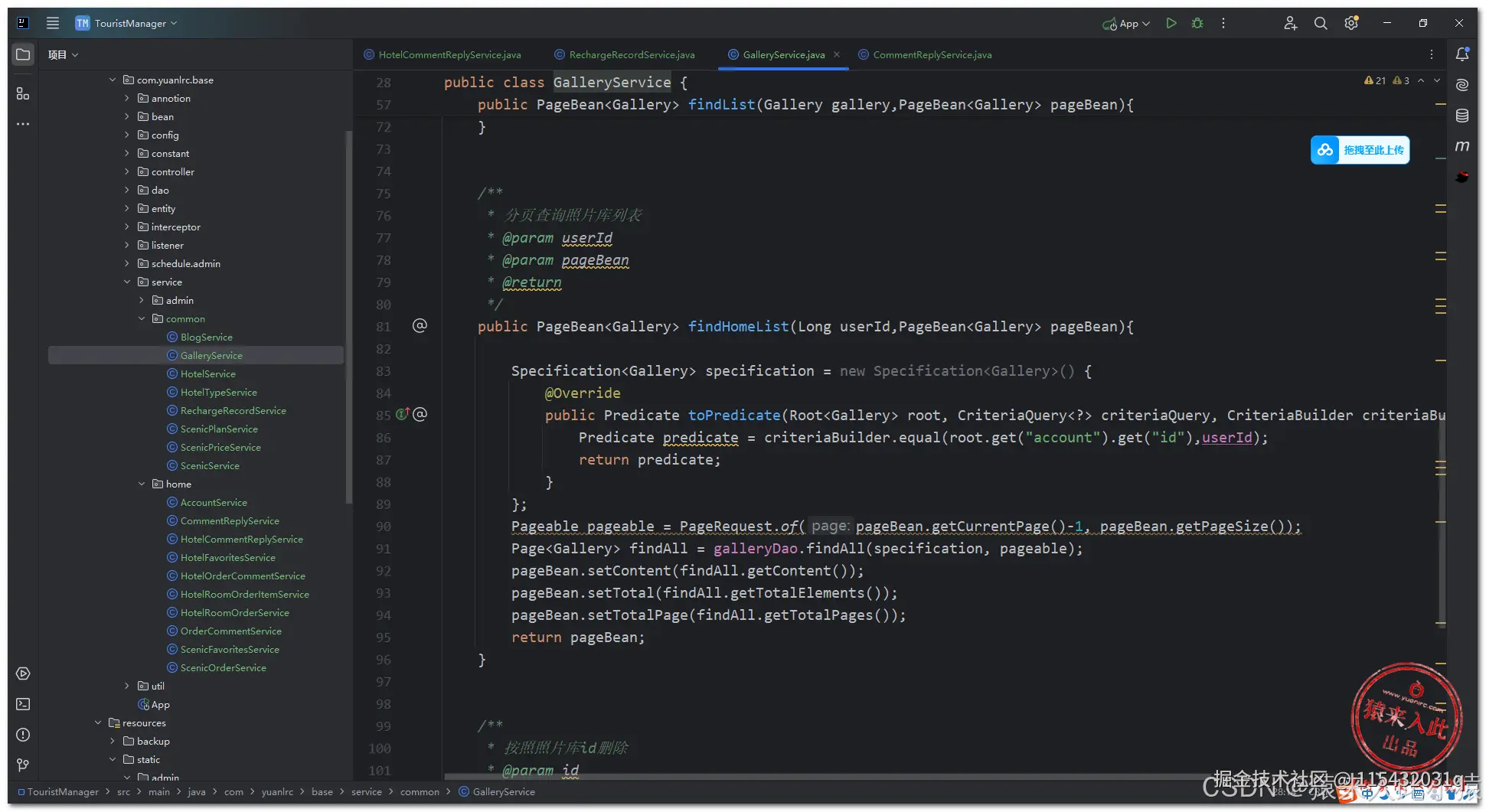The height and width of the screenshot is (812, 1486).
Task: Select BlogService in project tree
Action: coord(206,337)
